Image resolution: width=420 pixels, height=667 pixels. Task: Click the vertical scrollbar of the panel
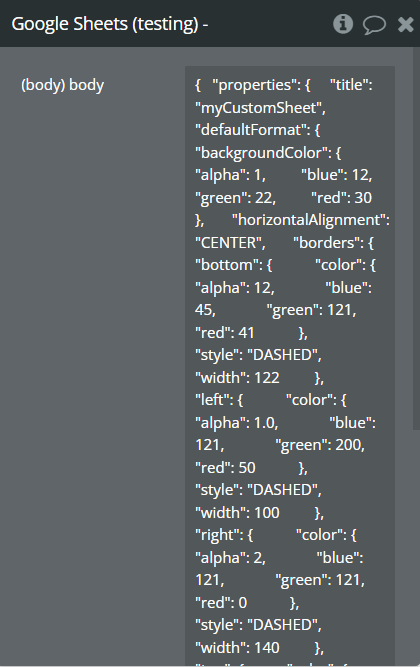(416, 239)
